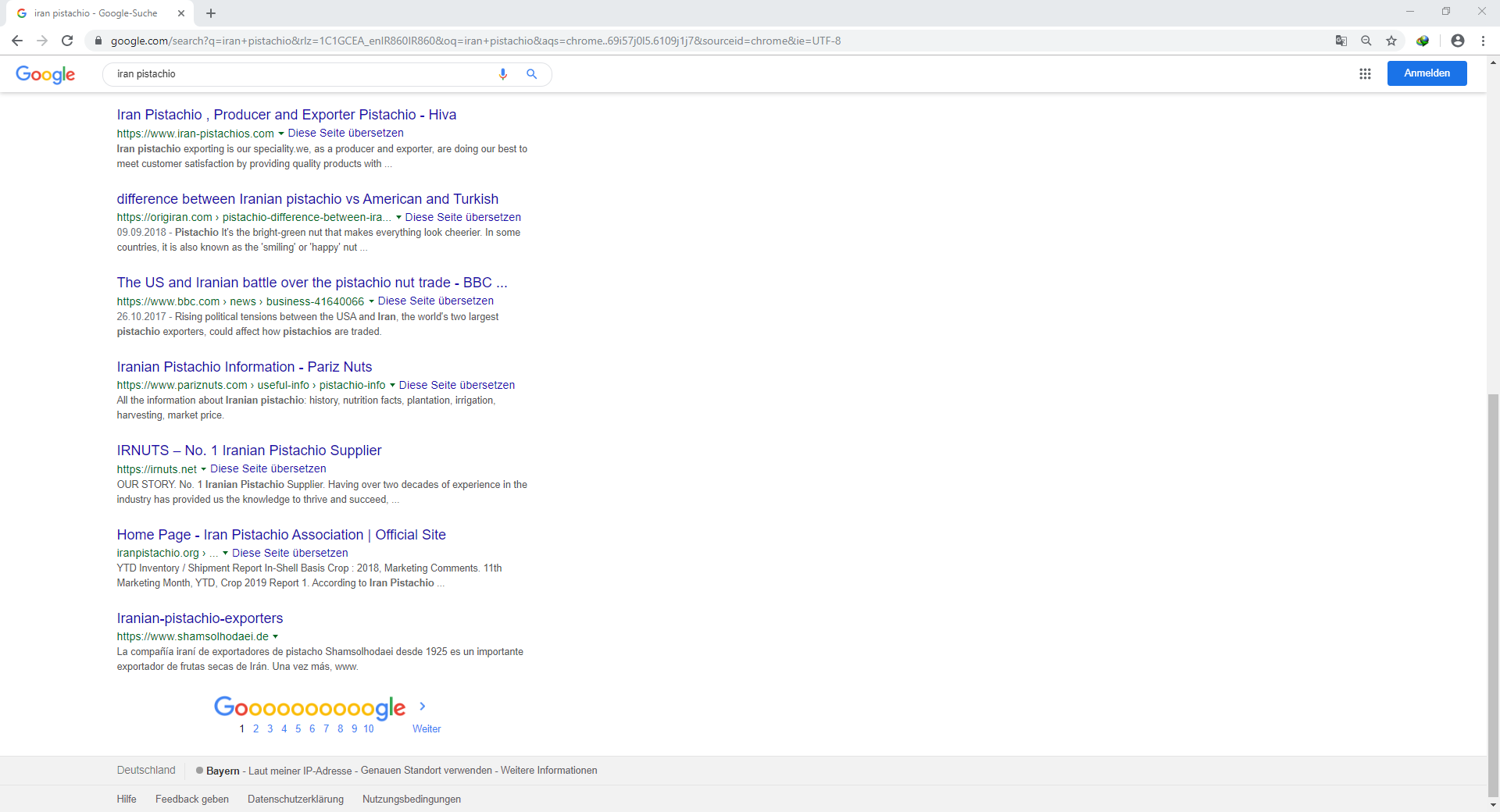This screenshot has height=812, width=1500.
Task: Click the voice search microphone icon
Action: pyautogui.click(x=503, y=74)
